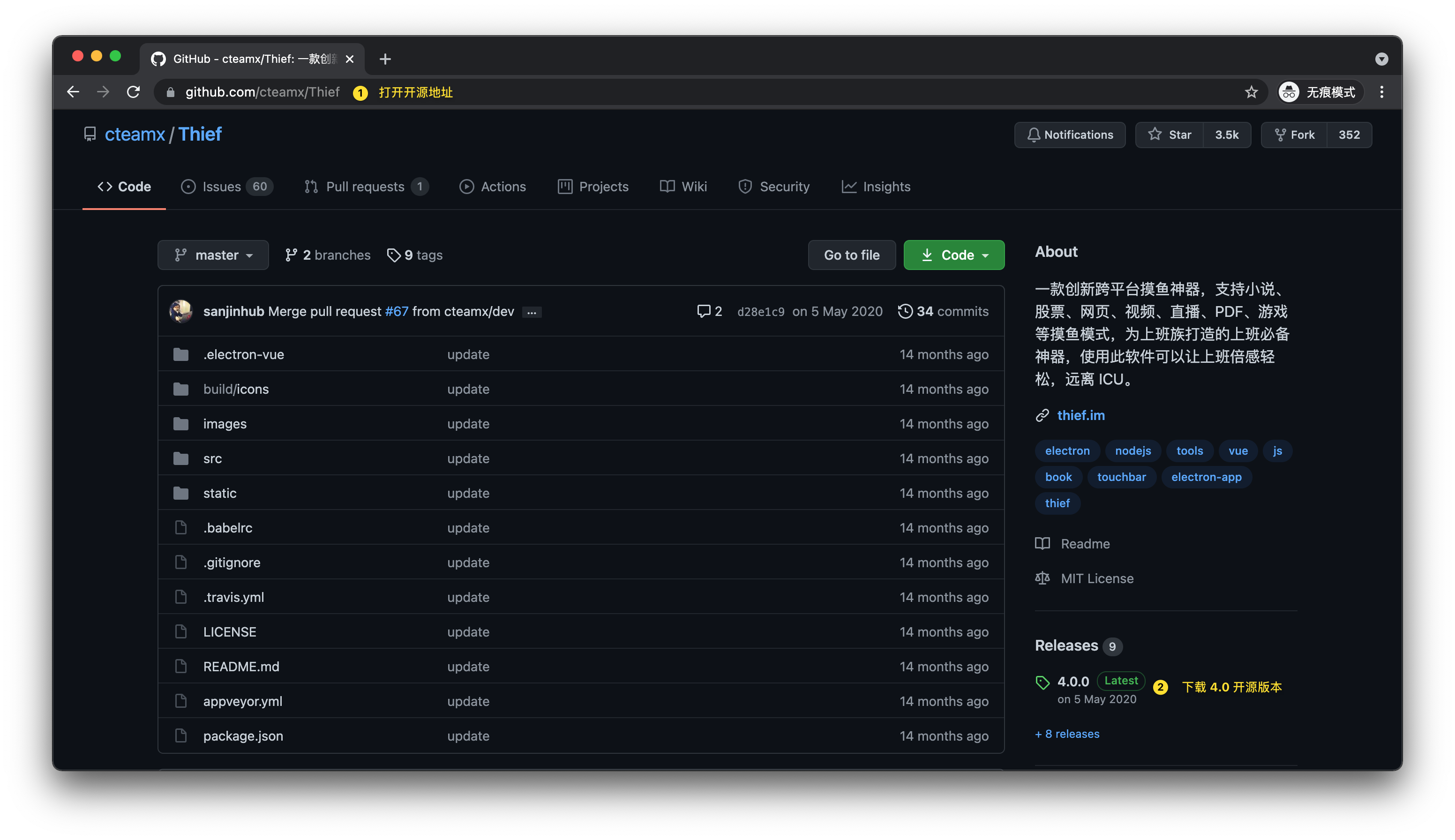Star the repository

[x=1169, y=135]
